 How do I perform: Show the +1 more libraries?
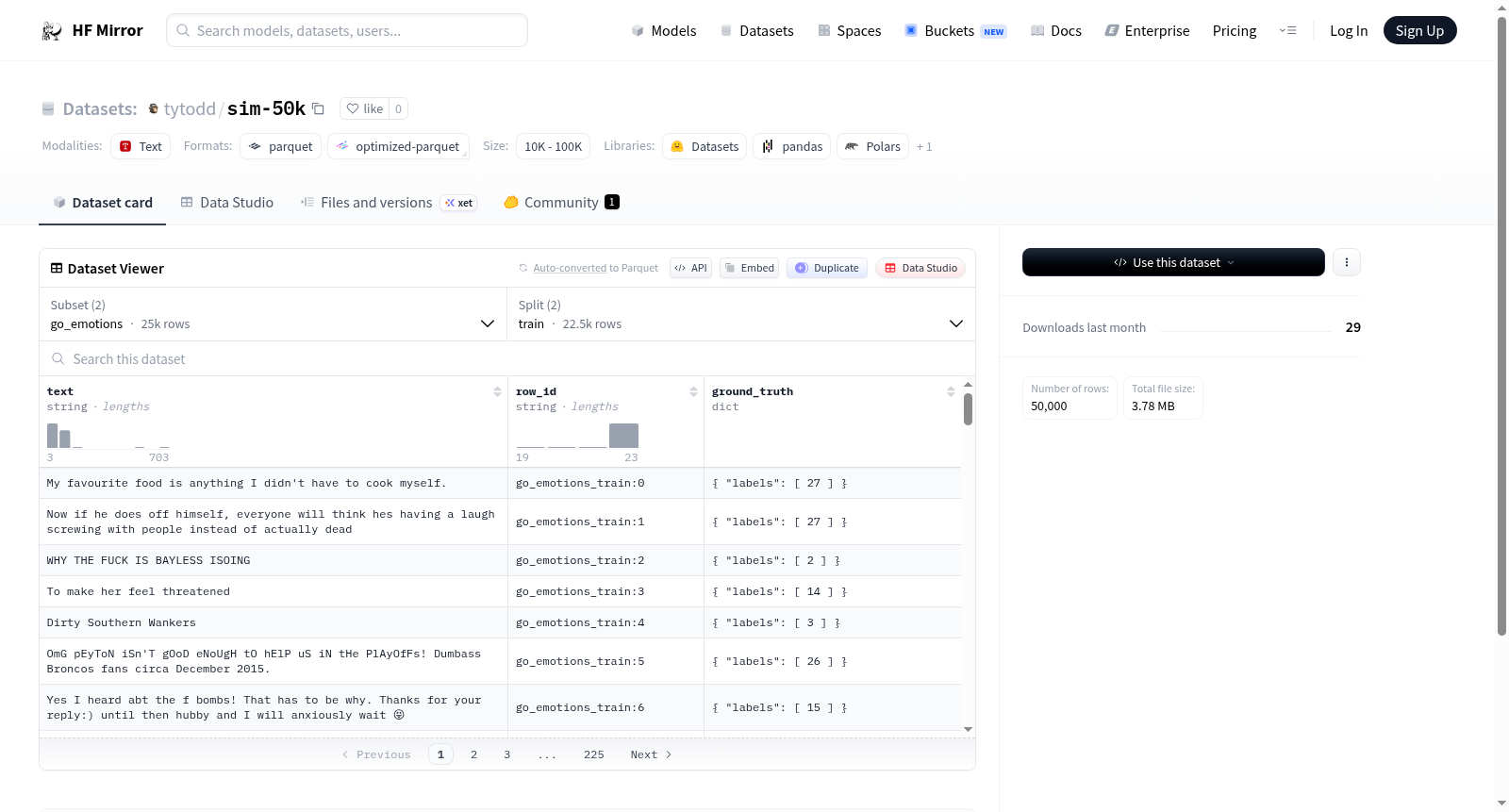pos(924,147)
